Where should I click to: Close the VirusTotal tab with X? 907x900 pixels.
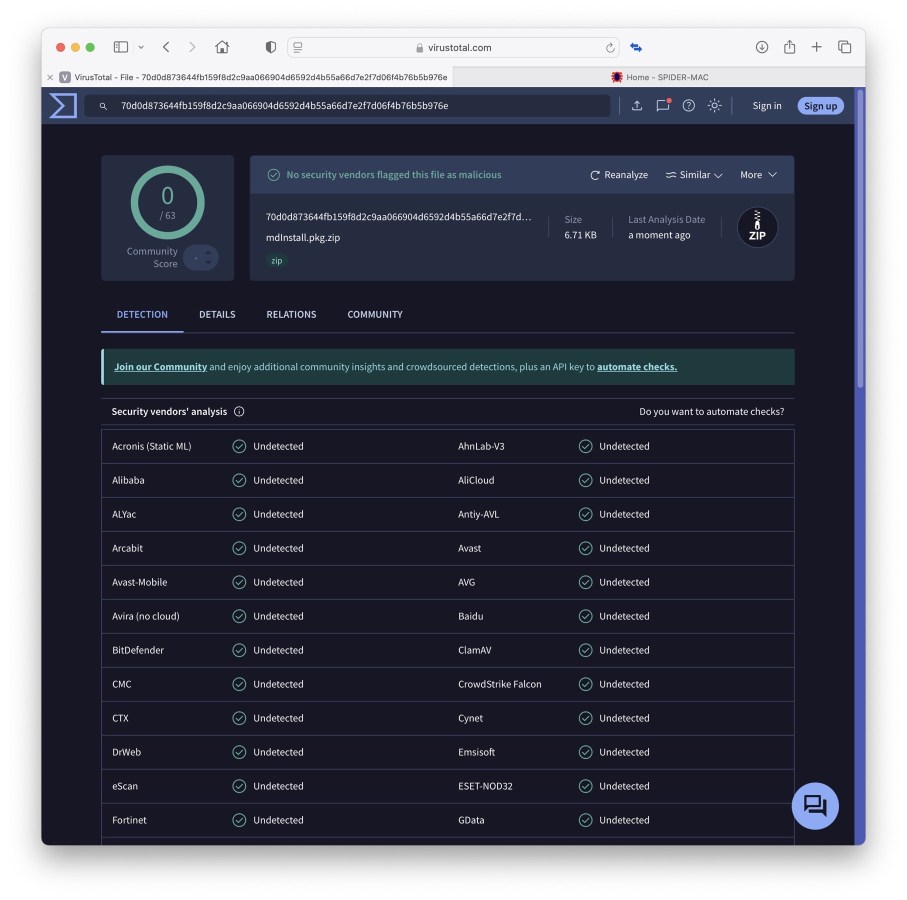tap(50, 78)
